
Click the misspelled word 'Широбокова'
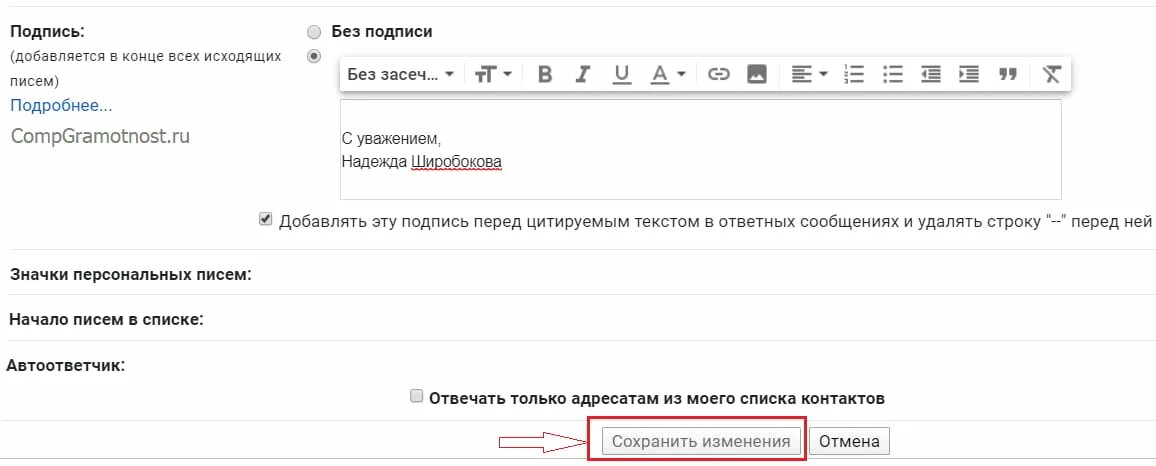point(456,161)
